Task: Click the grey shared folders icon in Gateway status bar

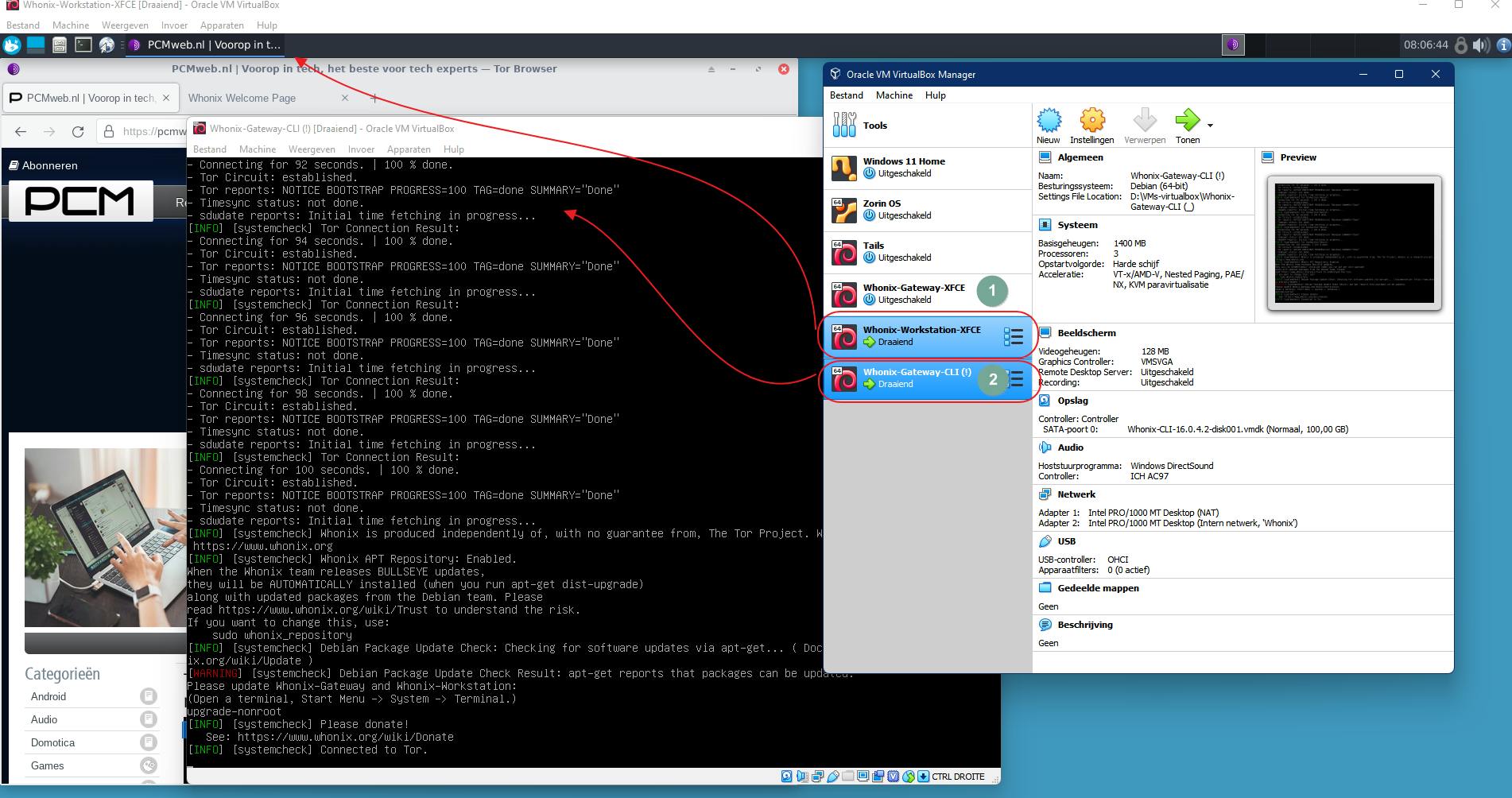Action: tap(847, 777)
